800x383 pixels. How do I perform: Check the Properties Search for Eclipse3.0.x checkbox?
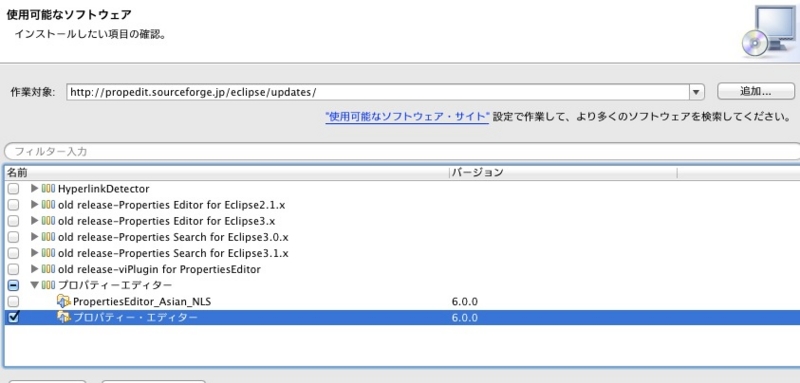coord(14,237)
